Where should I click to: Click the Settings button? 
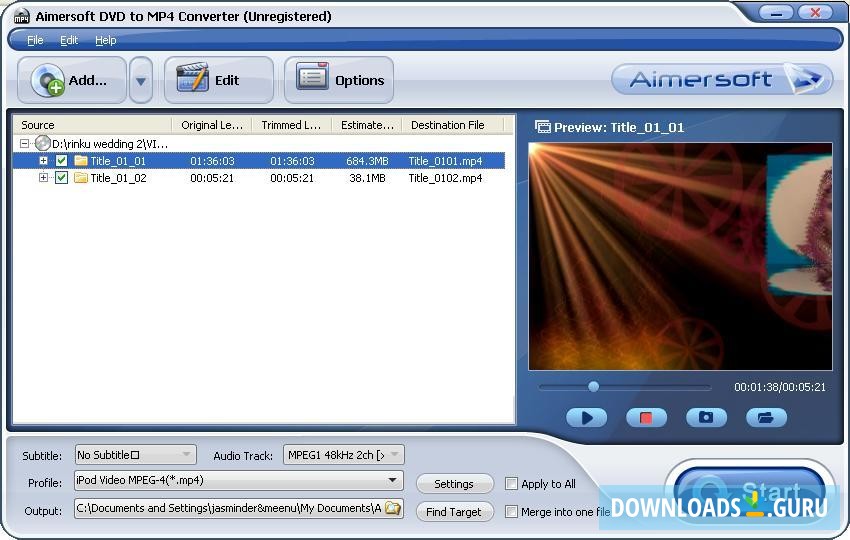pyautogui.click(x=454, y=484)
